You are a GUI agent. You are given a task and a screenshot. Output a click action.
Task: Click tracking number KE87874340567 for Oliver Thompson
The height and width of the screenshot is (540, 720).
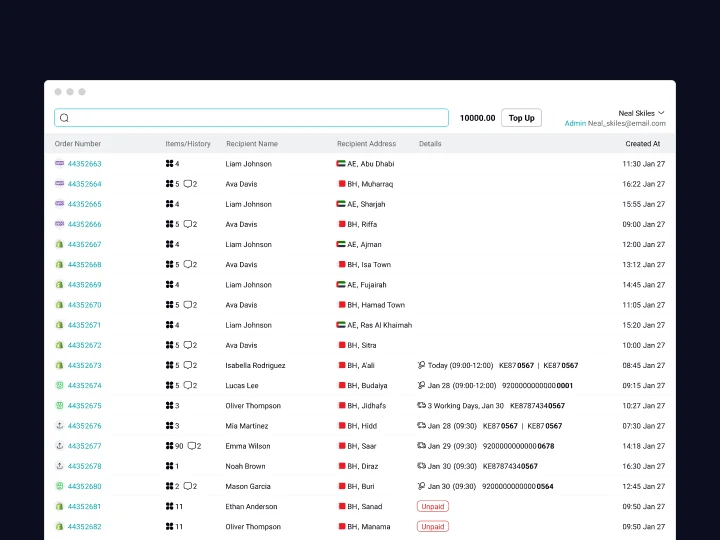tap(537, 406)
